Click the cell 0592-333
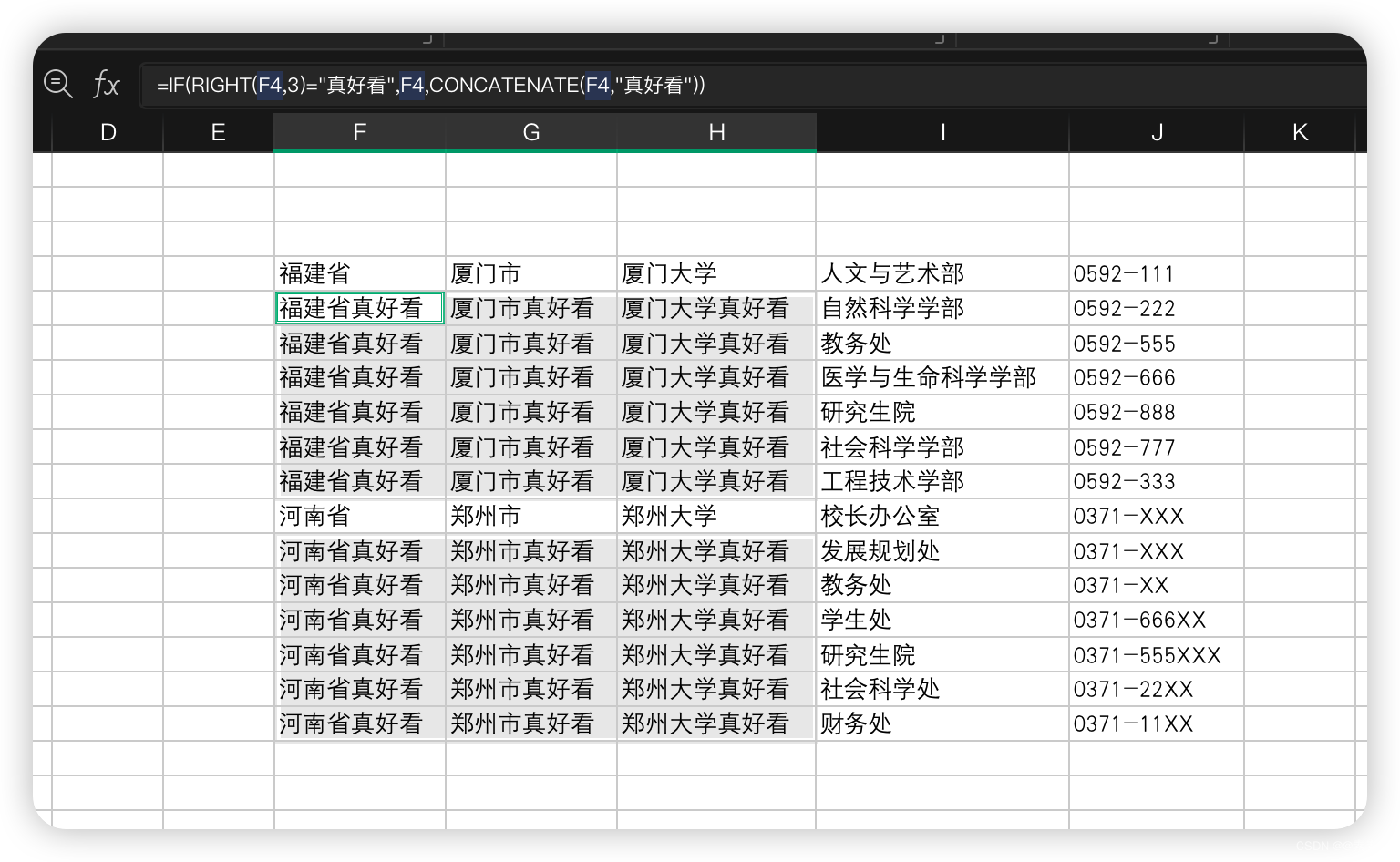This screenshot has height=862, width=1400. pos(1157,481)
